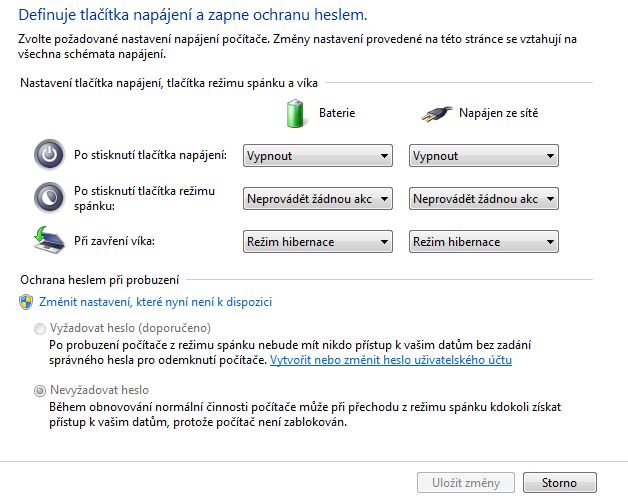This screenshot has width=628, height=501.
Task: Select the 'Vyžadovat heslo (doporučeno)' radio button
Action: [x=40, y=329]
